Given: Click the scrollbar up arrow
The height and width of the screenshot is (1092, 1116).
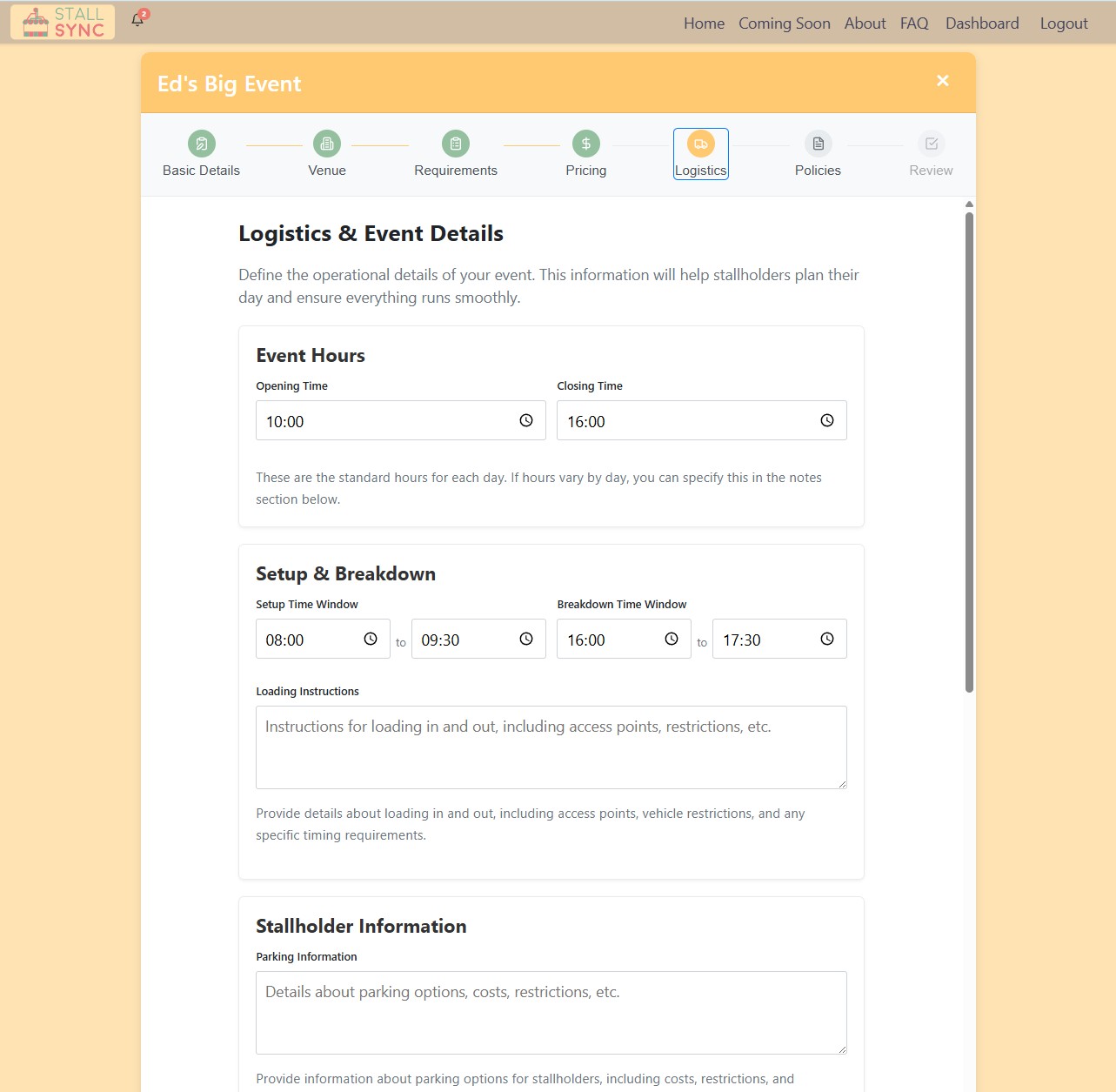Looking at the screenshot, I should [969, 204].
